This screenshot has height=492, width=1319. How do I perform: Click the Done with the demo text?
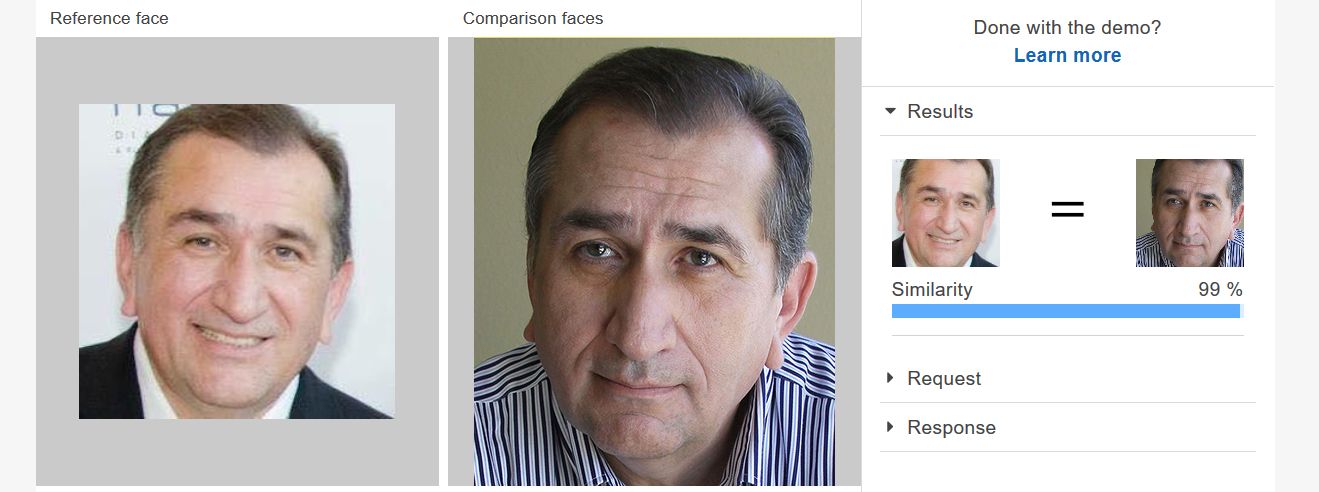(1067, 27)
